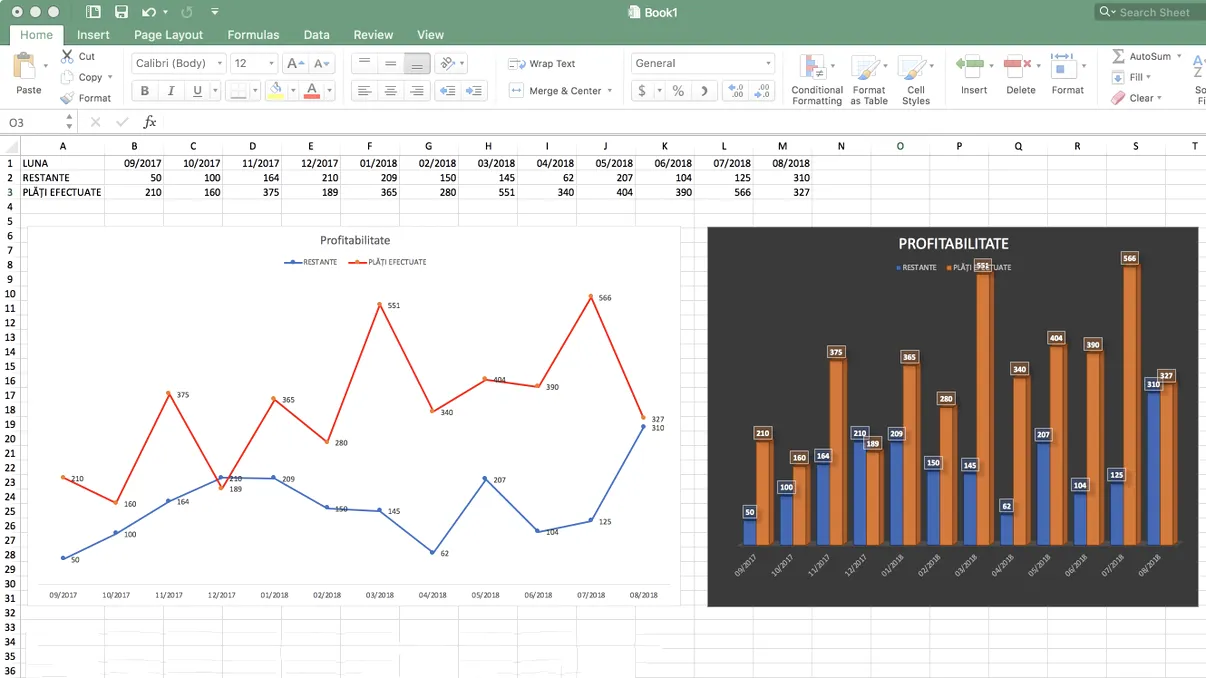Expand the Paste options arrow

pos(46,66)
